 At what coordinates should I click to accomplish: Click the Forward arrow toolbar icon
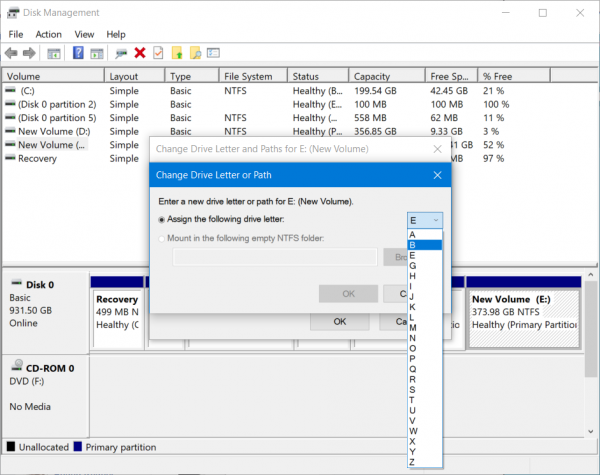point(29,53)
